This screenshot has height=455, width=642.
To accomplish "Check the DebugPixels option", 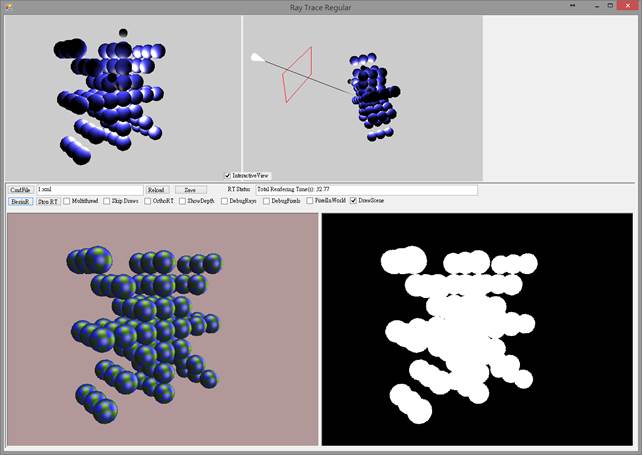I will point(266,201).
